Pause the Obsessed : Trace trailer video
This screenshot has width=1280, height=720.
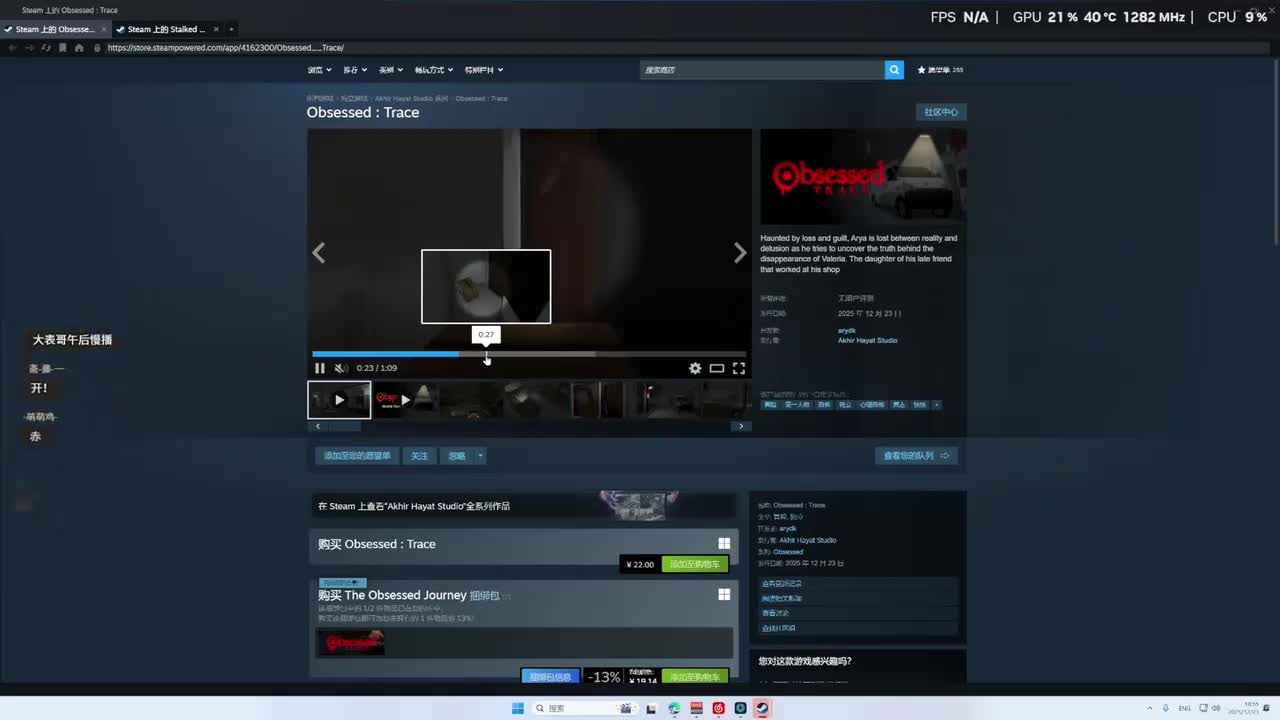320,368
